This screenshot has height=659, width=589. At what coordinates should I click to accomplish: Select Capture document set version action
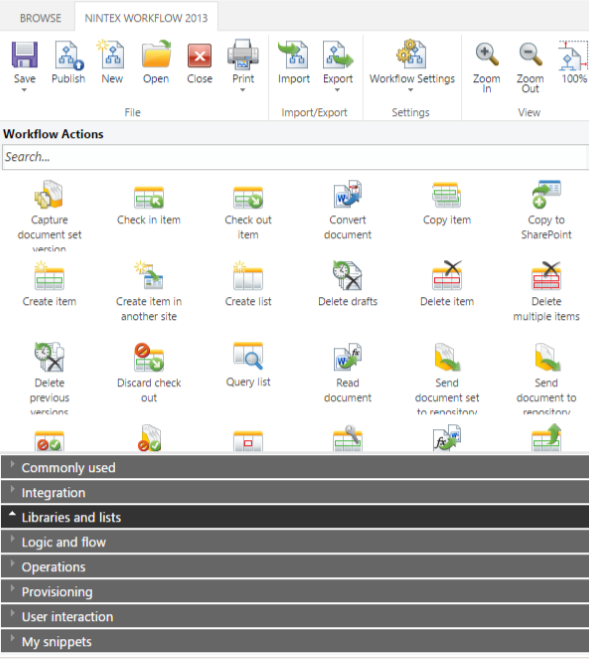pos(49,216)
